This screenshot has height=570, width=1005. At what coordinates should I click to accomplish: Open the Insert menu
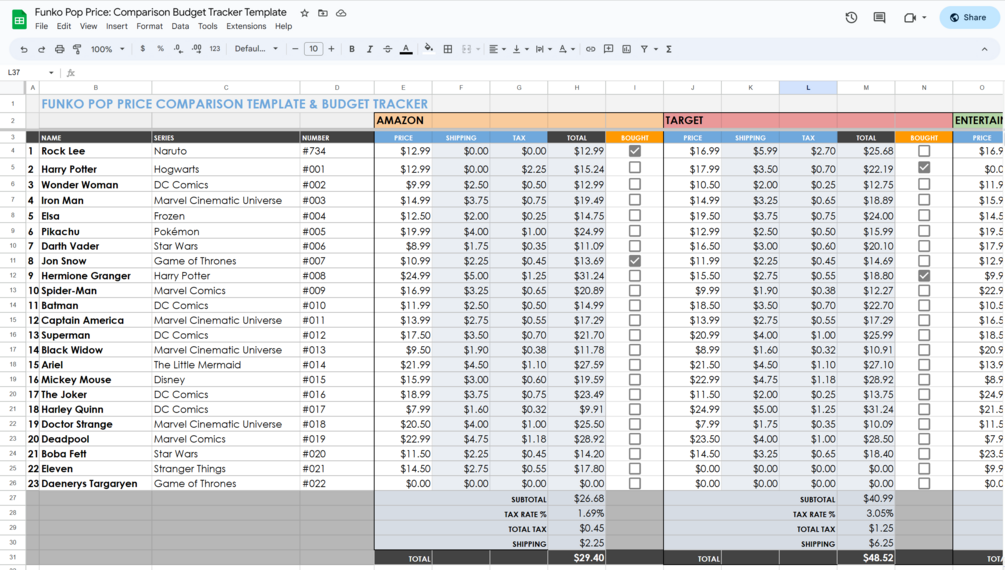pyautogui.click(x=117, y=26)
